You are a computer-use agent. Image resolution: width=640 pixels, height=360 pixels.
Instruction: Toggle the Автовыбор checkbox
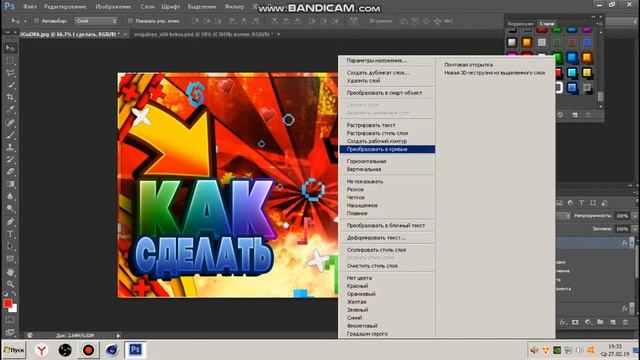coord(36,21)
